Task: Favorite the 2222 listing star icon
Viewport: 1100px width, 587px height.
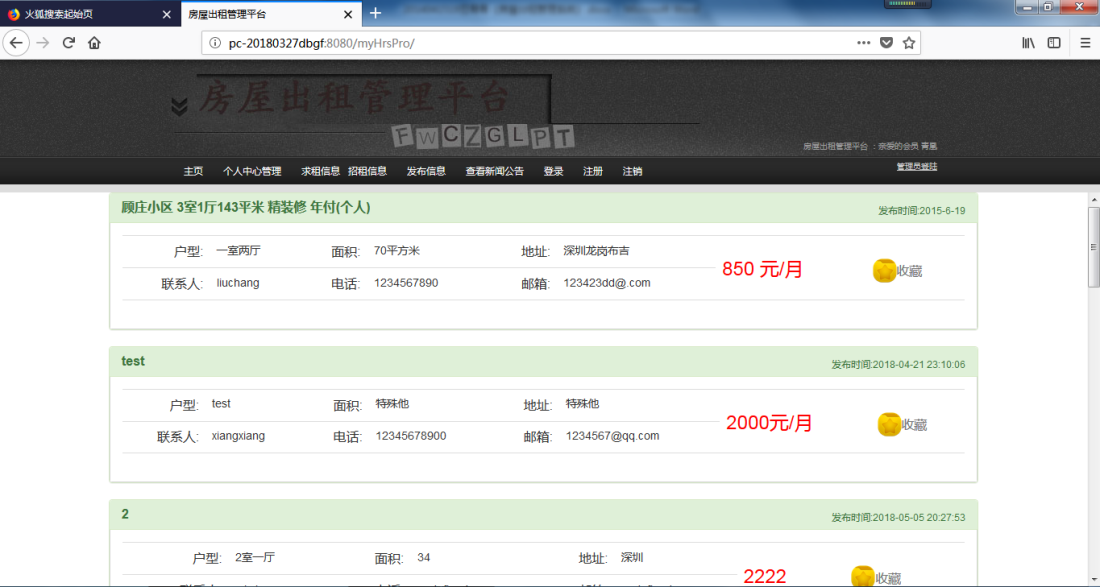Action: pos(863,577)
